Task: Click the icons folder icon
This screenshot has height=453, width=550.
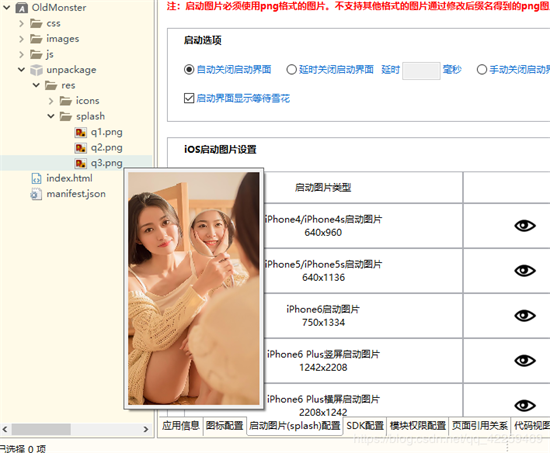Action: (66, 101)
